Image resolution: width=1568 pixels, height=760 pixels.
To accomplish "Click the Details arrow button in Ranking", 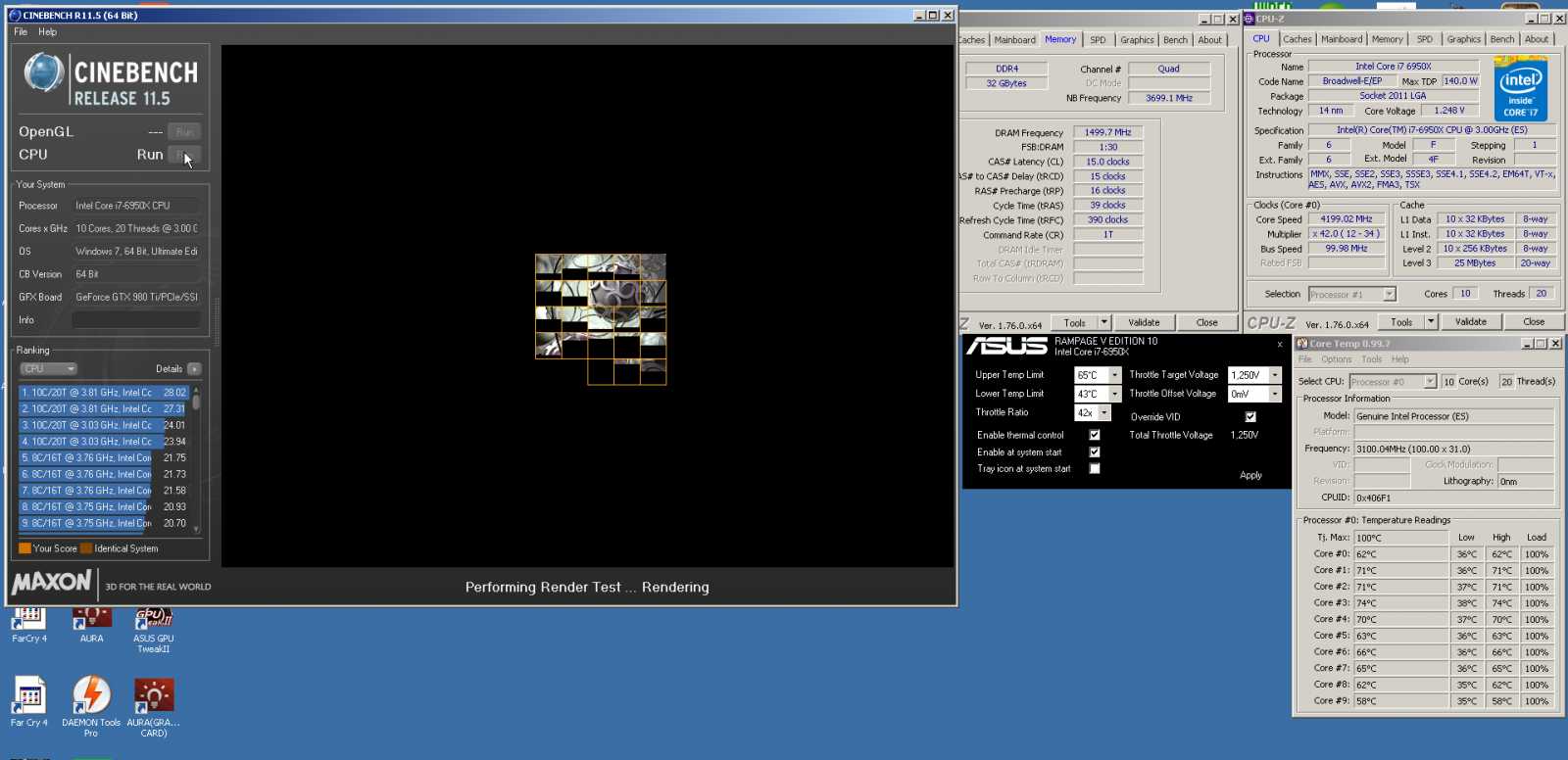I will click(x=194, y=369).
